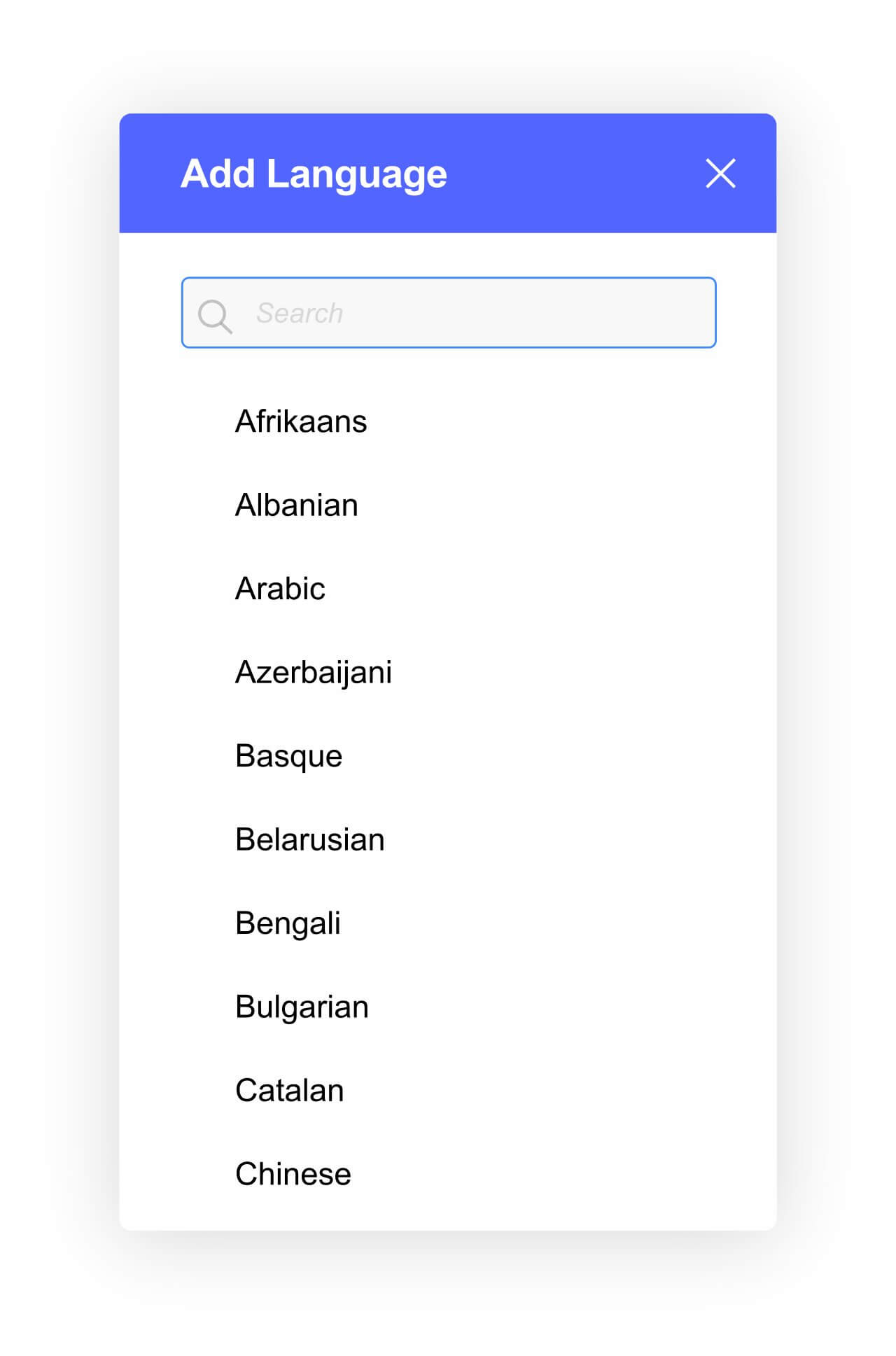
Task: Select the first language in the list
Action: click(x=301, y=421)
